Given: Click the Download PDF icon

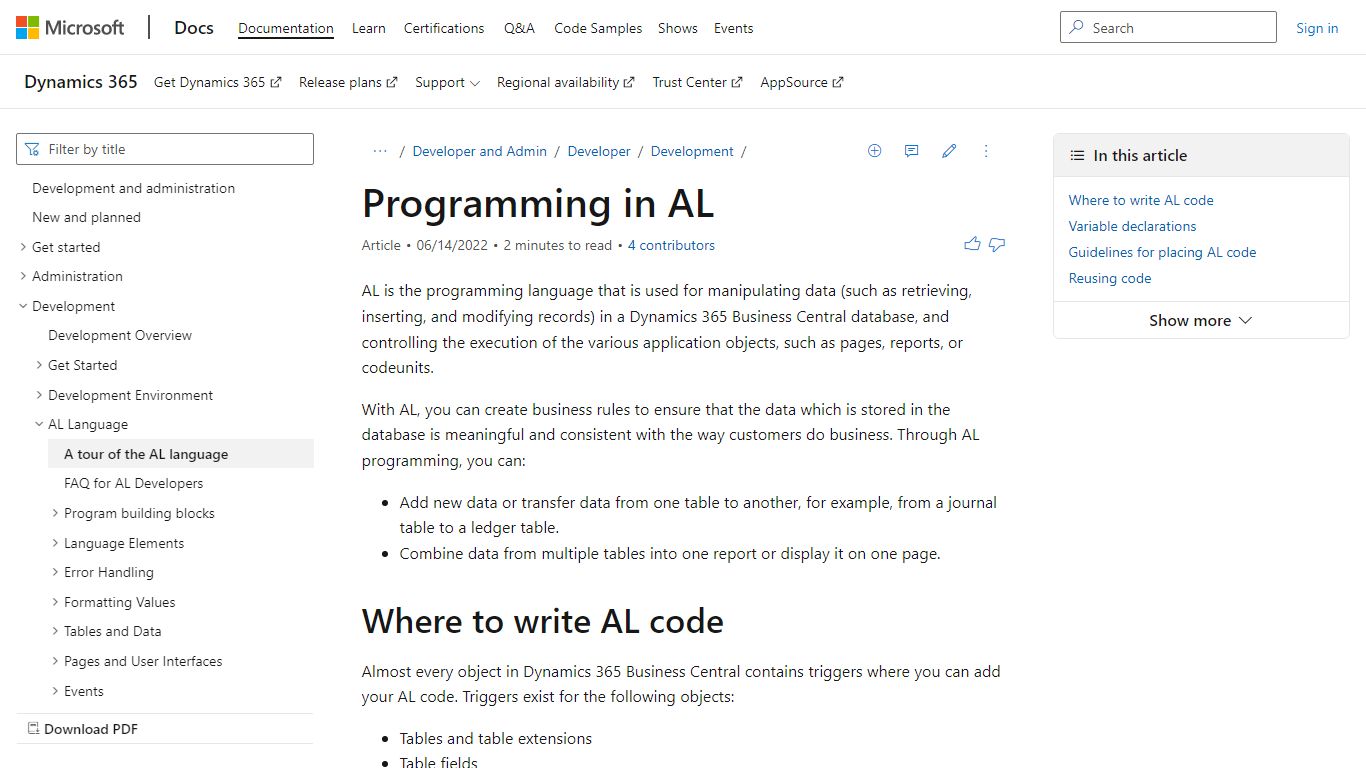Looking at the screenshot, I should [33, 729].
